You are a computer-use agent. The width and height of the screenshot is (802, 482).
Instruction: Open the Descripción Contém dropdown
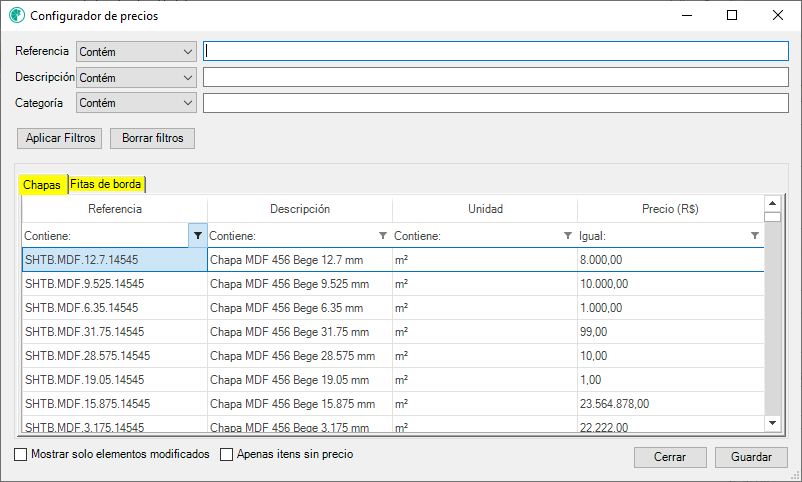coord(137,78)
